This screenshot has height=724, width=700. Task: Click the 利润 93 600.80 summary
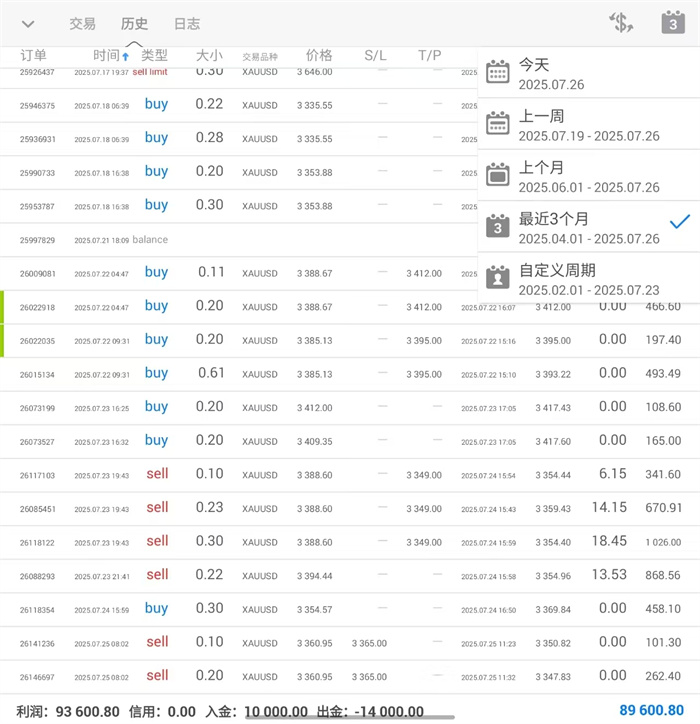[68, 712]
